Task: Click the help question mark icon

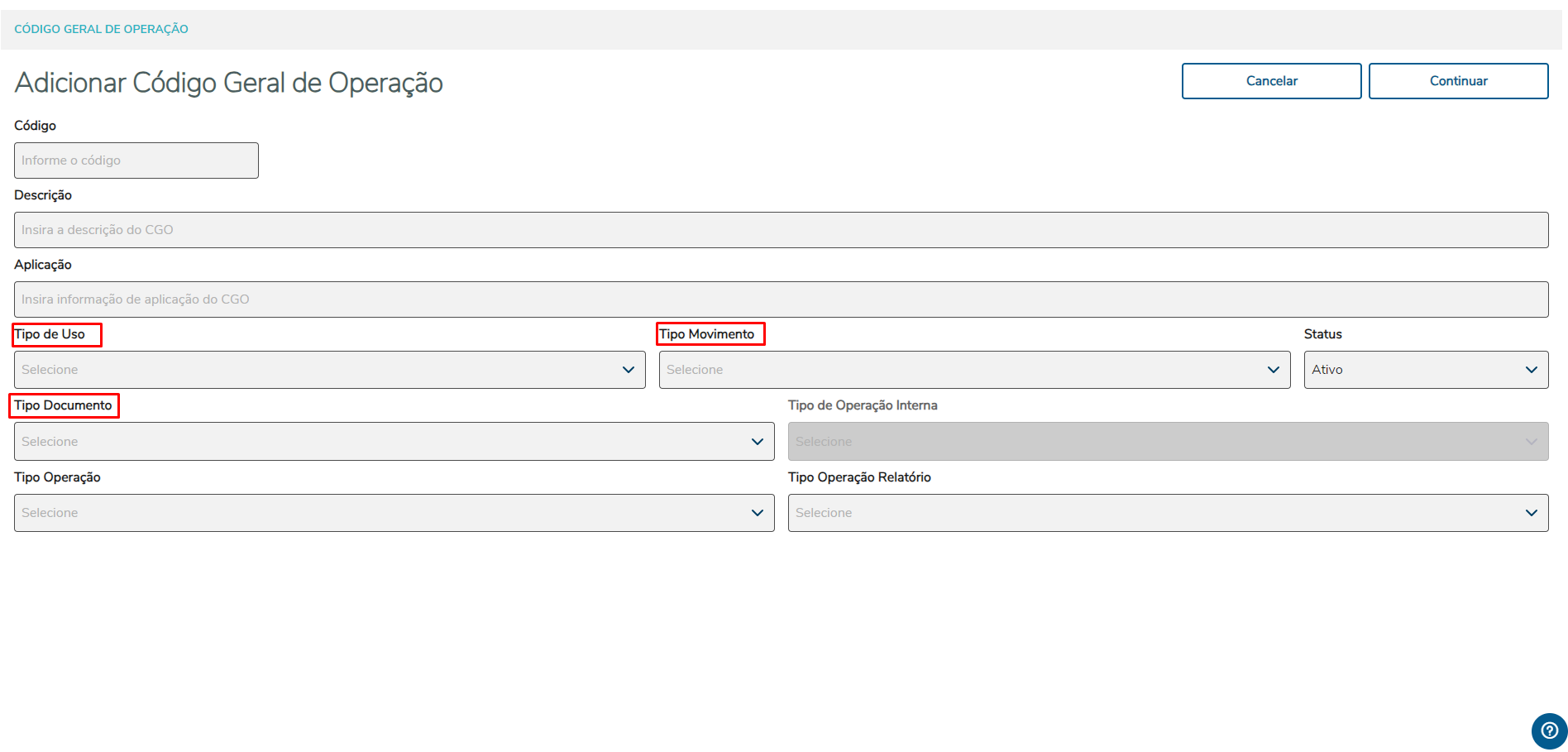Action: (1549, 731)
